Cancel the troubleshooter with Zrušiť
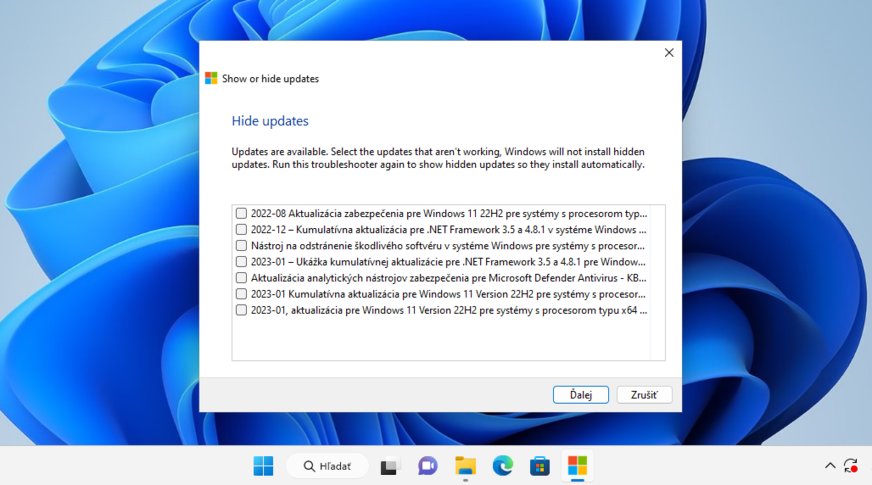Viewport: 872px width, 485px height. [x=644, y=395]
